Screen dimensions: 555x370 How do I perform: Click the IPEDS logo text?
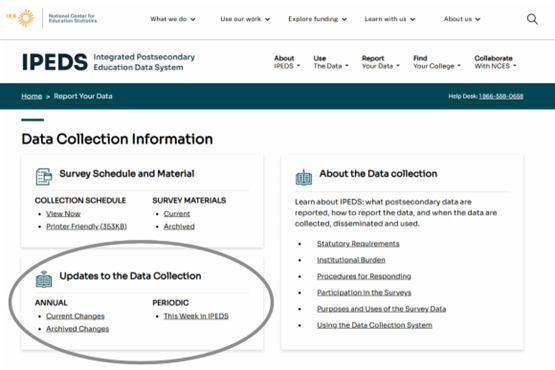click(55, 62)
